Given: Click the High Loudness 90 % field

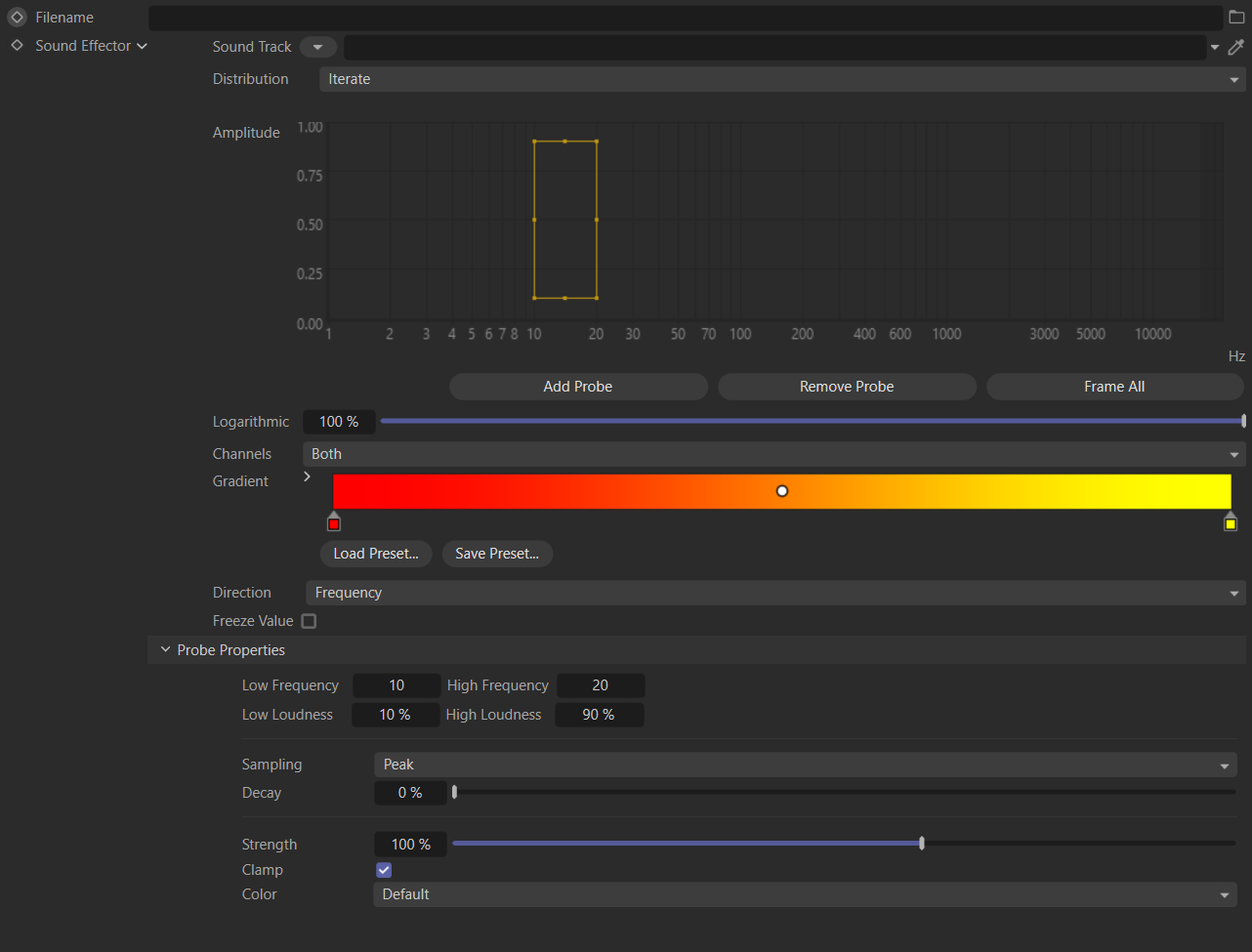Looking at the screenshot, I should click(599, 715).
